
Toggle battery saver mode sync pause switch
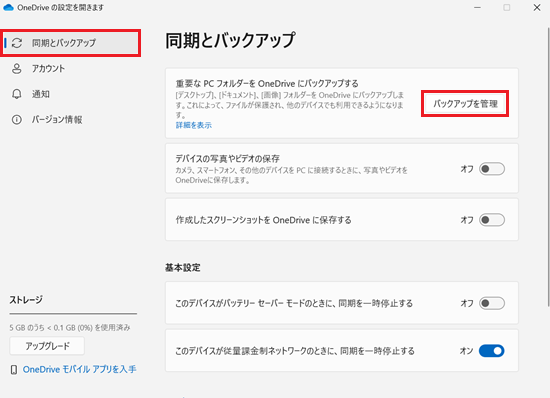coord(492,303)
